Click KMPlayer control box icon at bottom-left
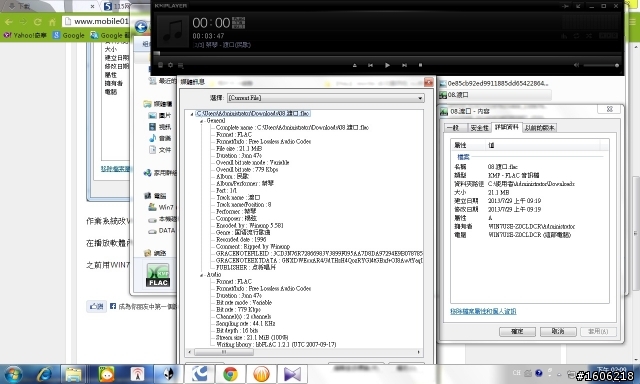 coord(160,65)
